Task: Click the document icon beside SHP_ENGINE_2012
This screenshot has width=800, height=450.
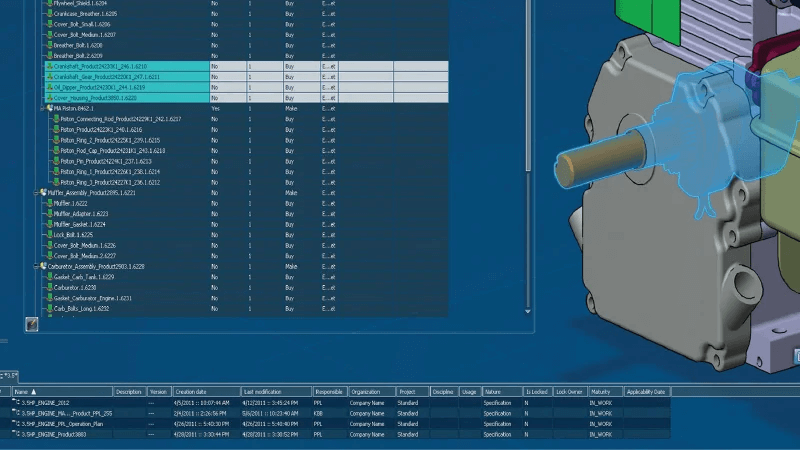Action: point(16,402)
